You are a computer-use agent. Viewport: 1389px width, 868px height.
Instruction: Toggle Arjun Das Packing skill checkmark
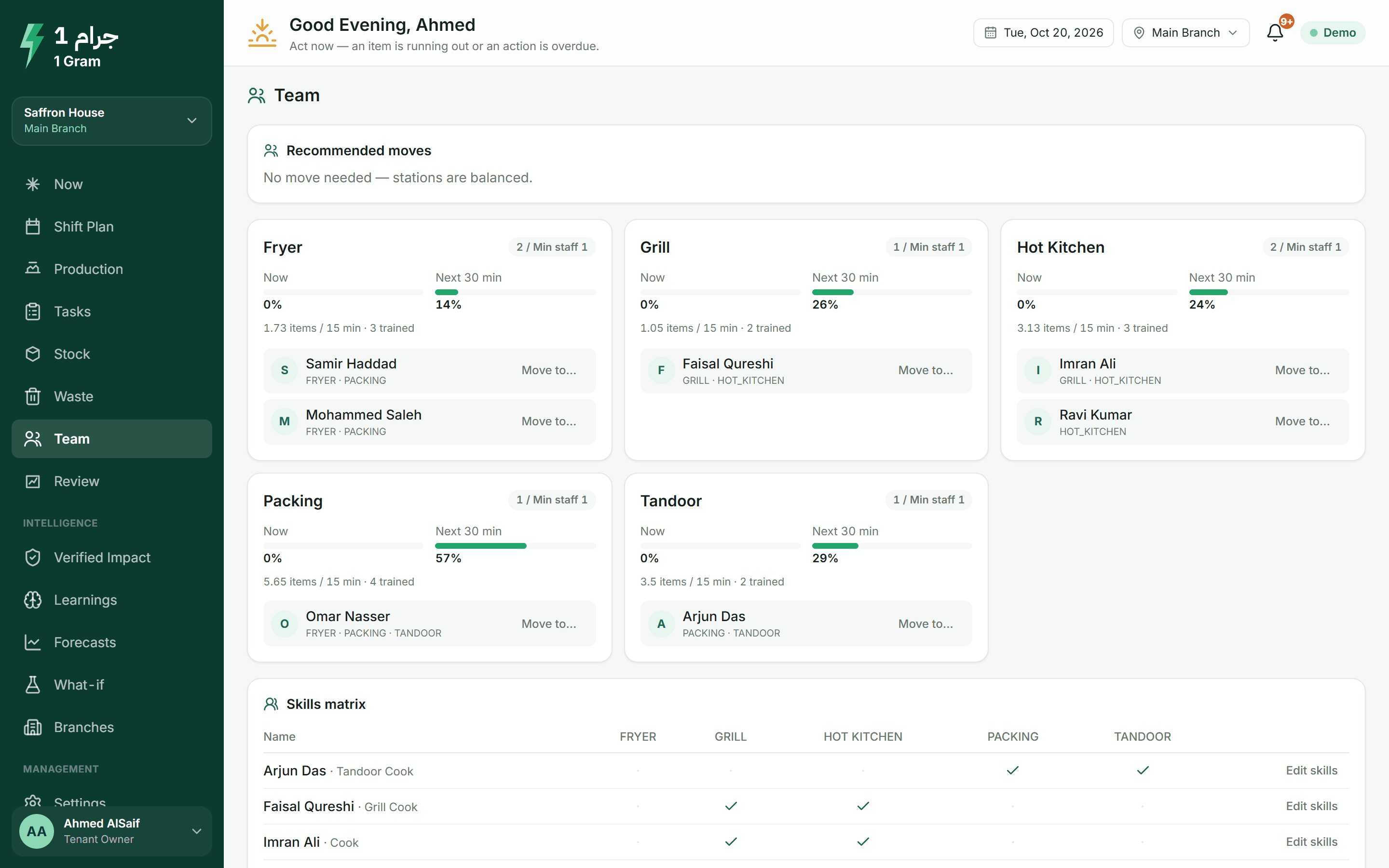point(1012,771)
